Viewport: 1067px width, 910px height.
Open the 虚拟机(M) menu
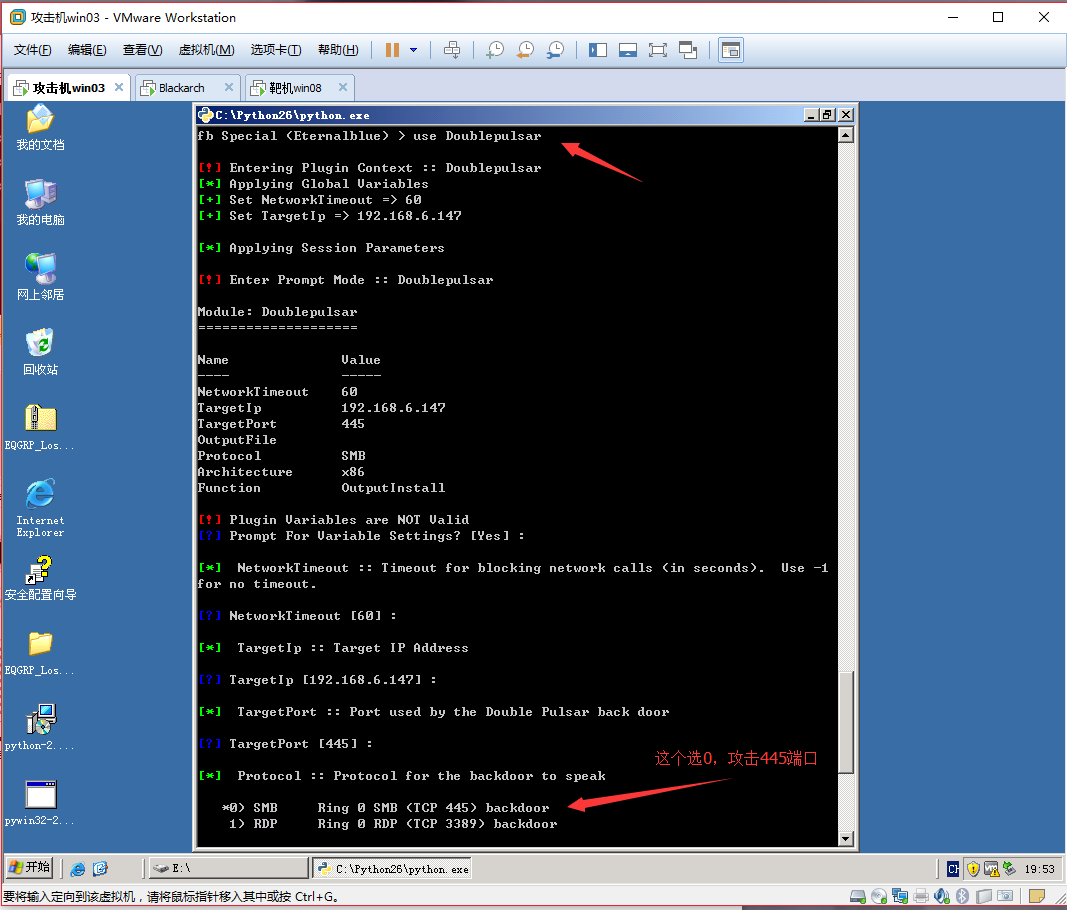pyautogui.click(x=206, y=50)
